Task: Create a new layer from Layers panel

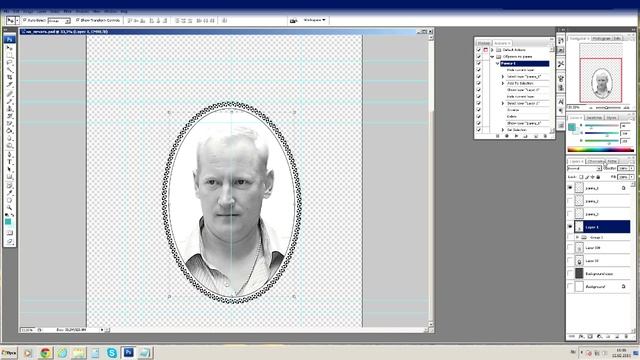Action: (x=617, y=337)
